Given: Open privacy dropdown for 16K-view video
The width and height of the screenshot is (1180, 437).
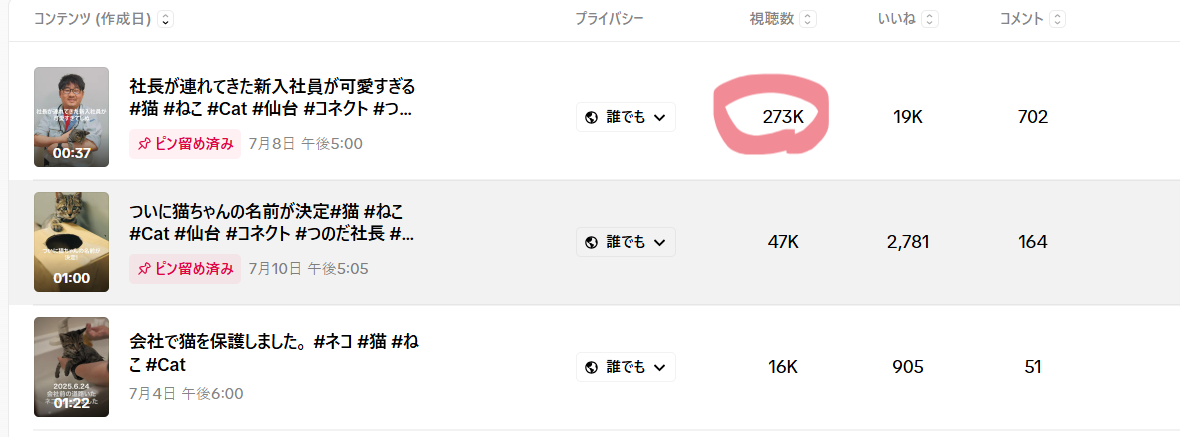Looking at the screenshot, I should [x=626, y=367].
